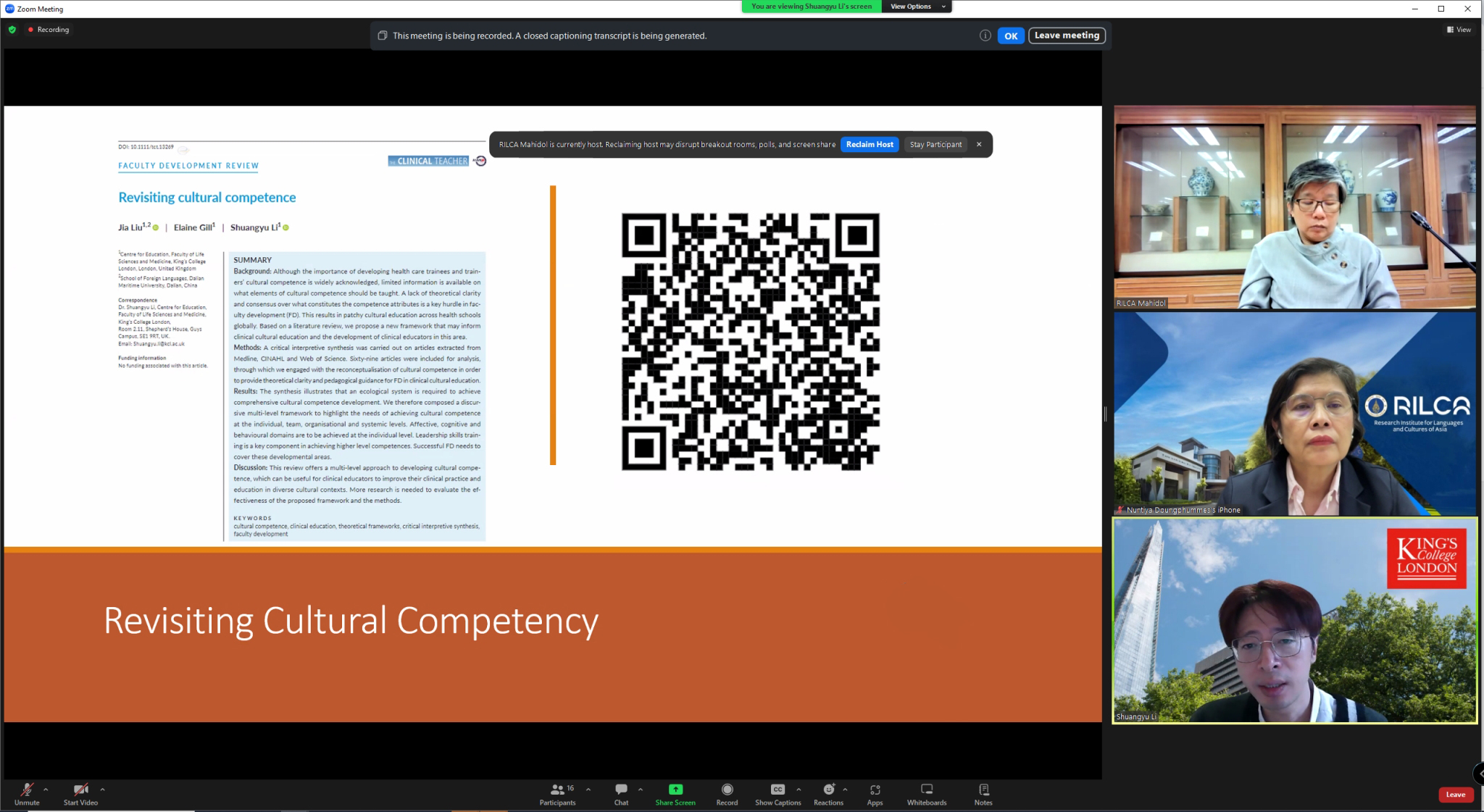Image resolution: width=1484 pixels, height=812 pixels.
Task: Open the Participants panel
Action: click(x=557, y=790)
